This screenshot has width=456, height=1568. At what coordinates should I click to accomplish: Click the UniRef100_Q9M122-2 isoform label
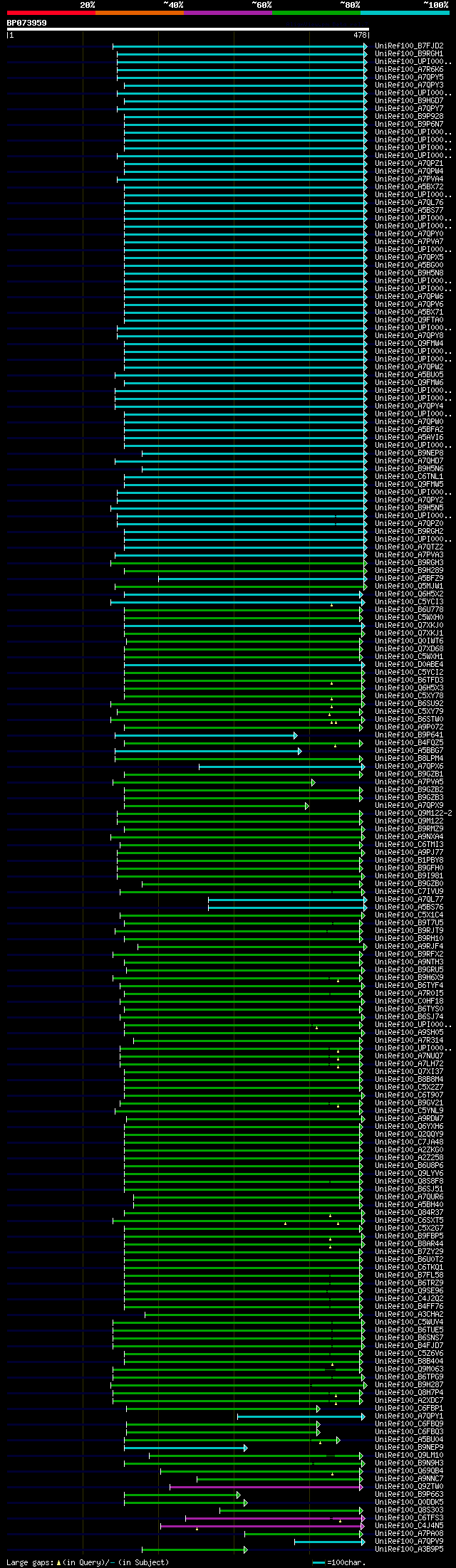tap(413, 814)
